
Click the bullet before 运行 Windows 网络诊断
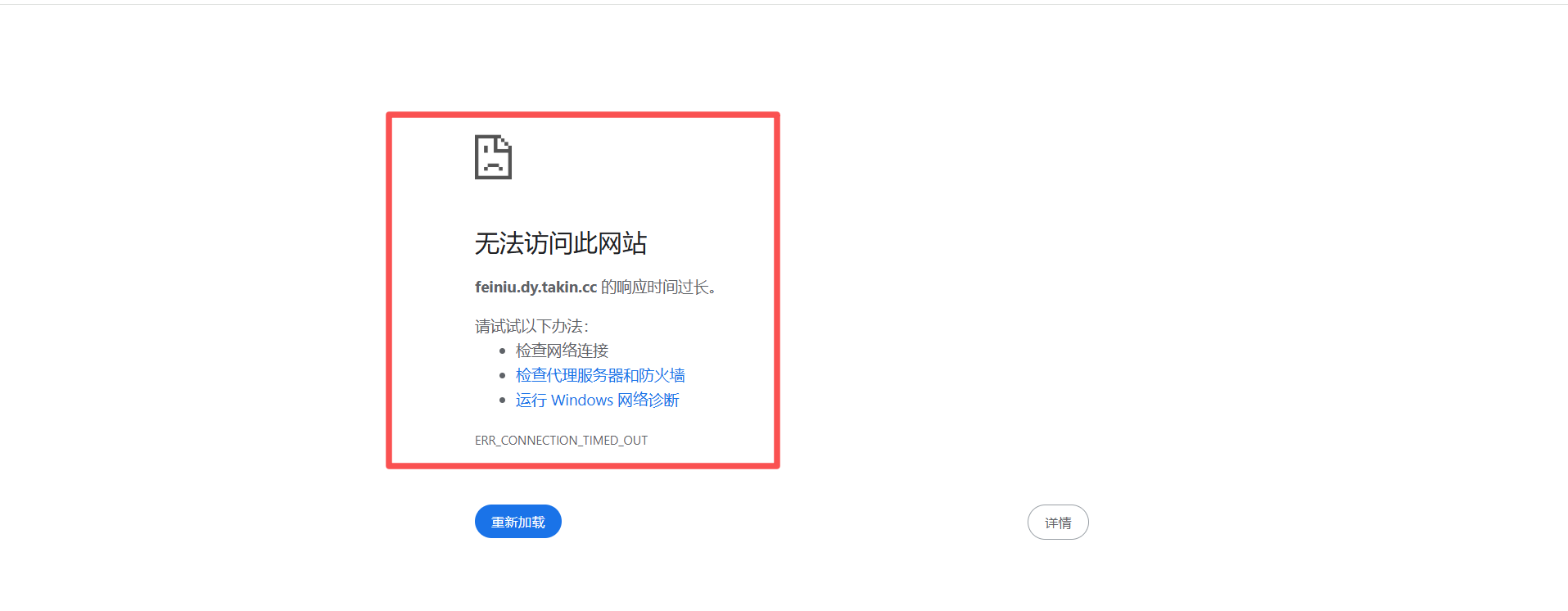pyautogui.click(x=502, y=401)
